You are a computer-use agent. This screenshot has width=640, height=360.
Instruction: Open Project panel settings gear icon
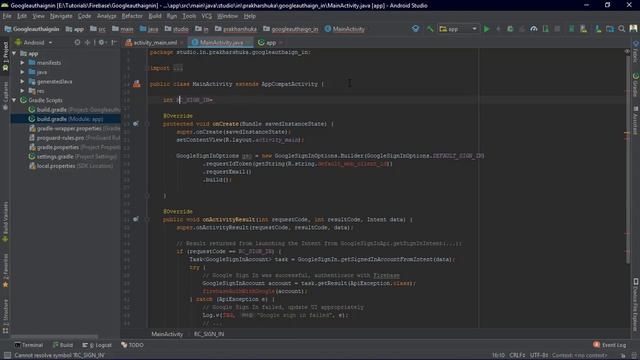(101, 42)
